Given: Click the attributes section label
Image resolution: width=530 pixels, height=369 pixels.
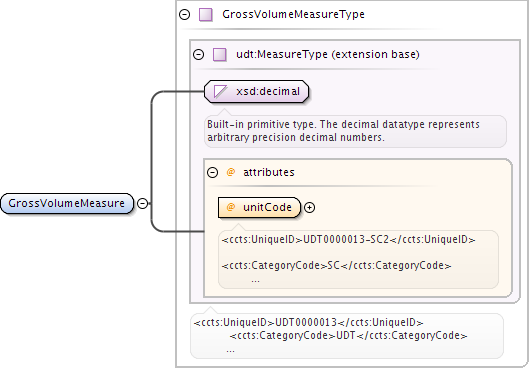Looking at the screenshot, I should [269, 172].
